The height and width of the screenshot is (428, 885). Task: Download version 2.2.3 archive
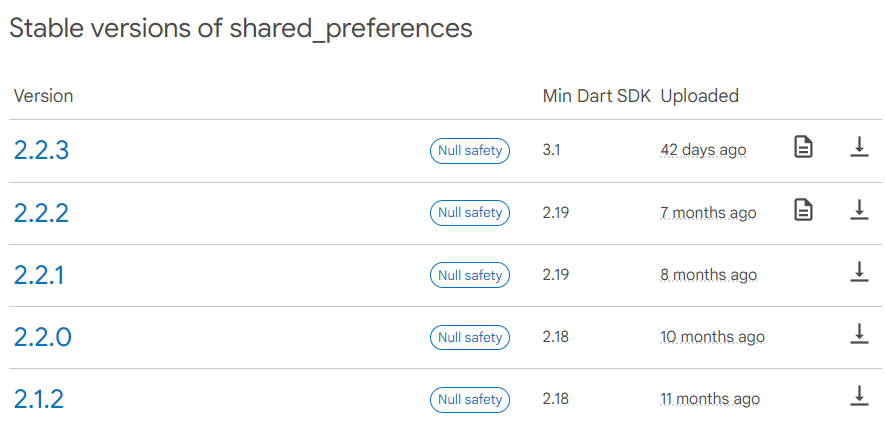[x=859, y=147]
